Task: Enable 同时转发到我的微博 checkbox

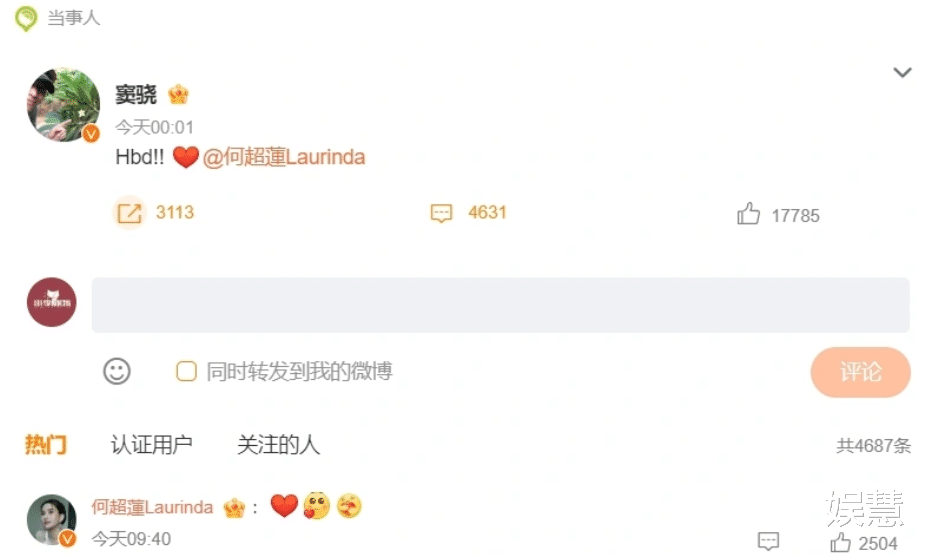Action: click(186, 372)
